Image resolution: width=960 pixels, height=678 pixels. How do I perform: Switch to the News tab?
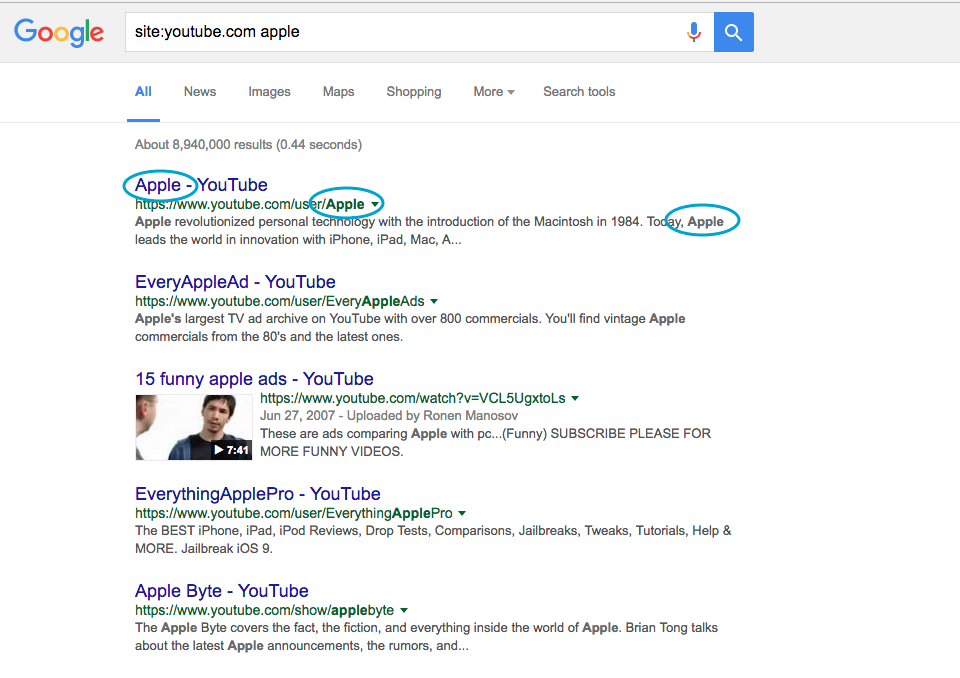(200, 92)
